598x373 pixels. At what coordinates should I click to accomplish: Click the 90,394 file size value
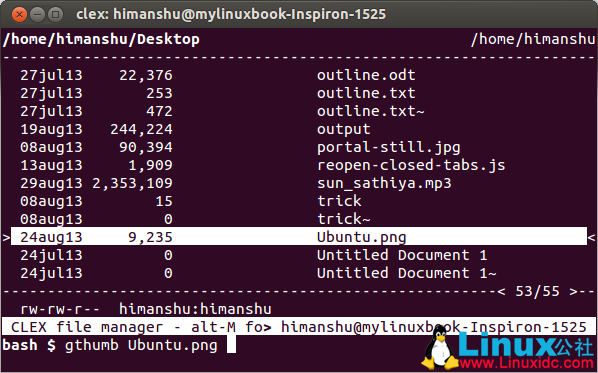146,147
